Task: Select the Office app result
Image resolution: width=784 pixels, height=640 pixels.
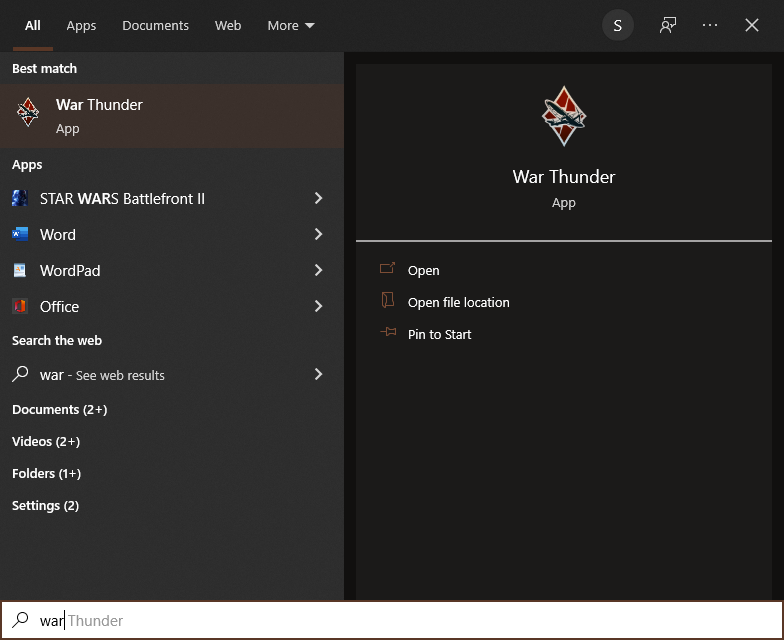Action: click(x=172, y=306)
